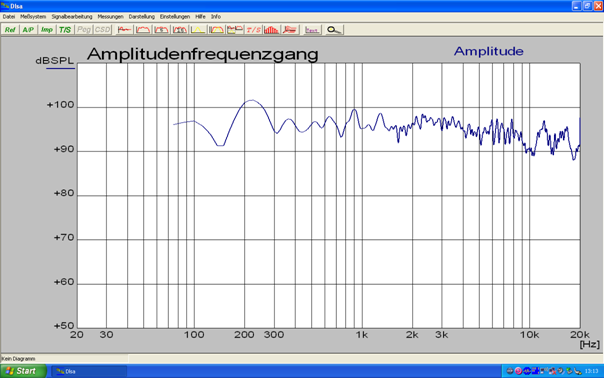Viewport: 605px width, 379px height.
Task: Click the Kein Diagramm status bar text
Action: pyautogui.click(x=18, y=359)
